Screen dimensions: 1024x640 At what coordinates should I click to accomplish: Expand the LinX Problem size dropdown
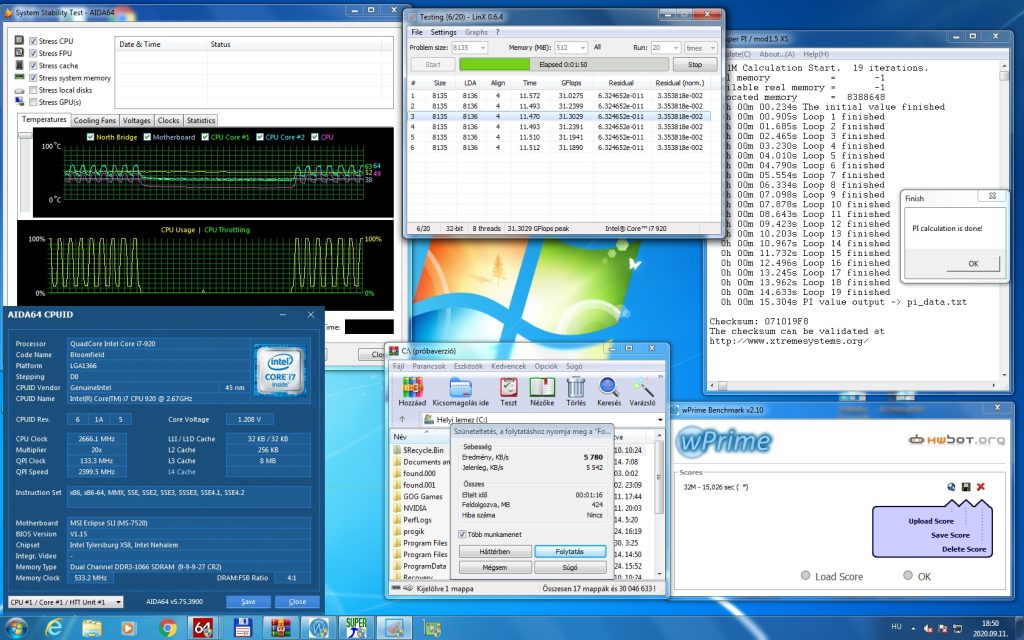tap(470, 48)
